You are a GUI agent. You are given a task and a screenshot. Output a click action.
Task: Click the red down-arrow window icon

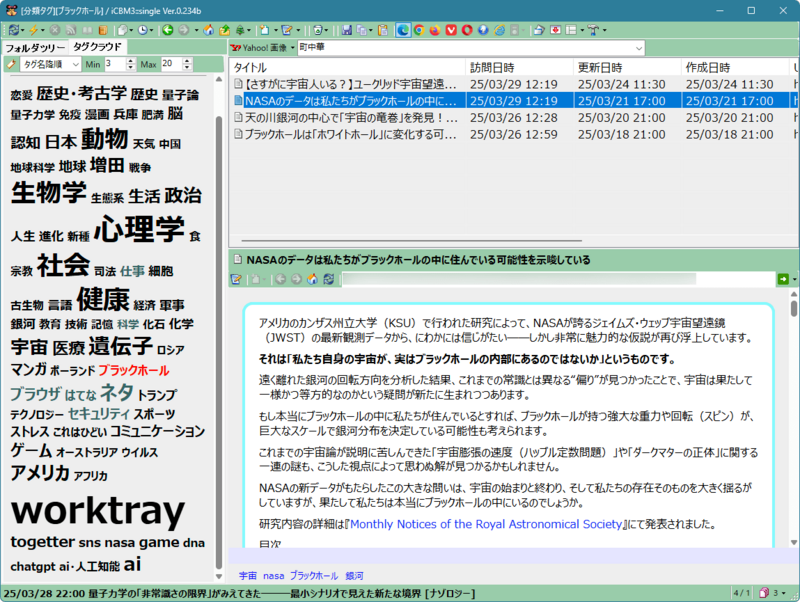tap(556, 30)
